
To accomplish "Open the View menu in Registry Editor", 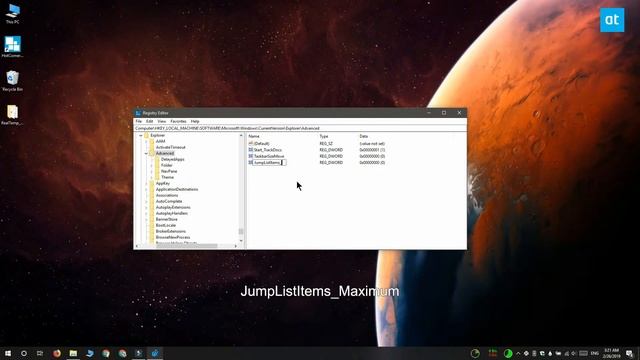I will pyautogui.click(x=162, y=121).
